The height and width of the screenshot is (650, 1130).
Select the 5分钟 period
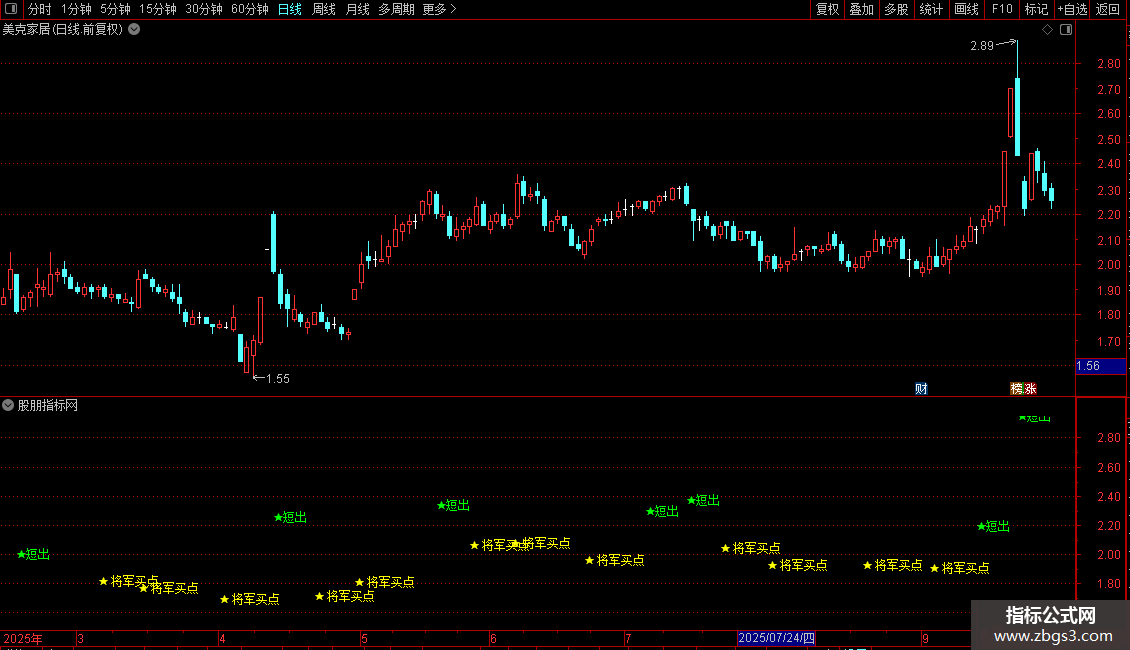115,9
